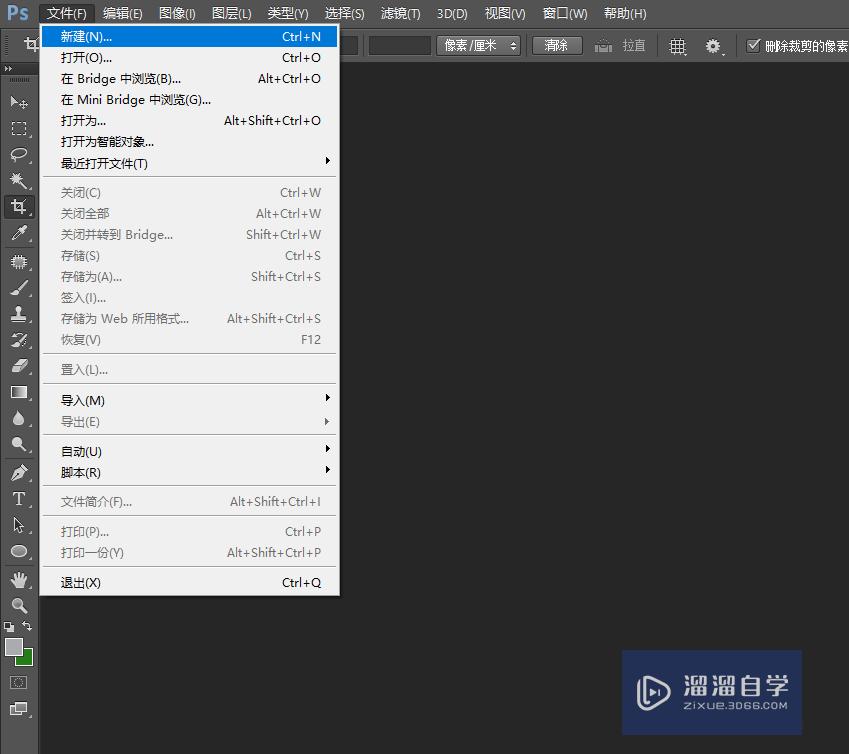Toggle the screen mode button
The image size is (849, 754).
[18, 710]
